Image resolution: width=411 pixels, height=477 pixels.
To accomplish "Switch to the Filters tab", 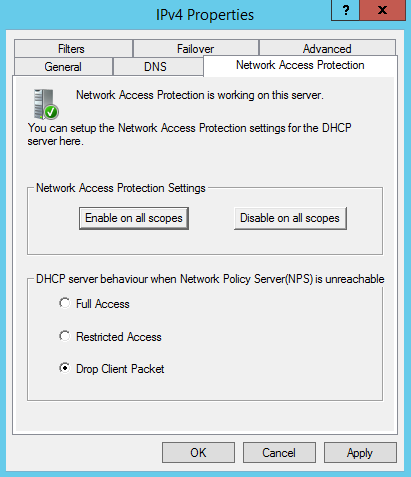I will point(73,49).
